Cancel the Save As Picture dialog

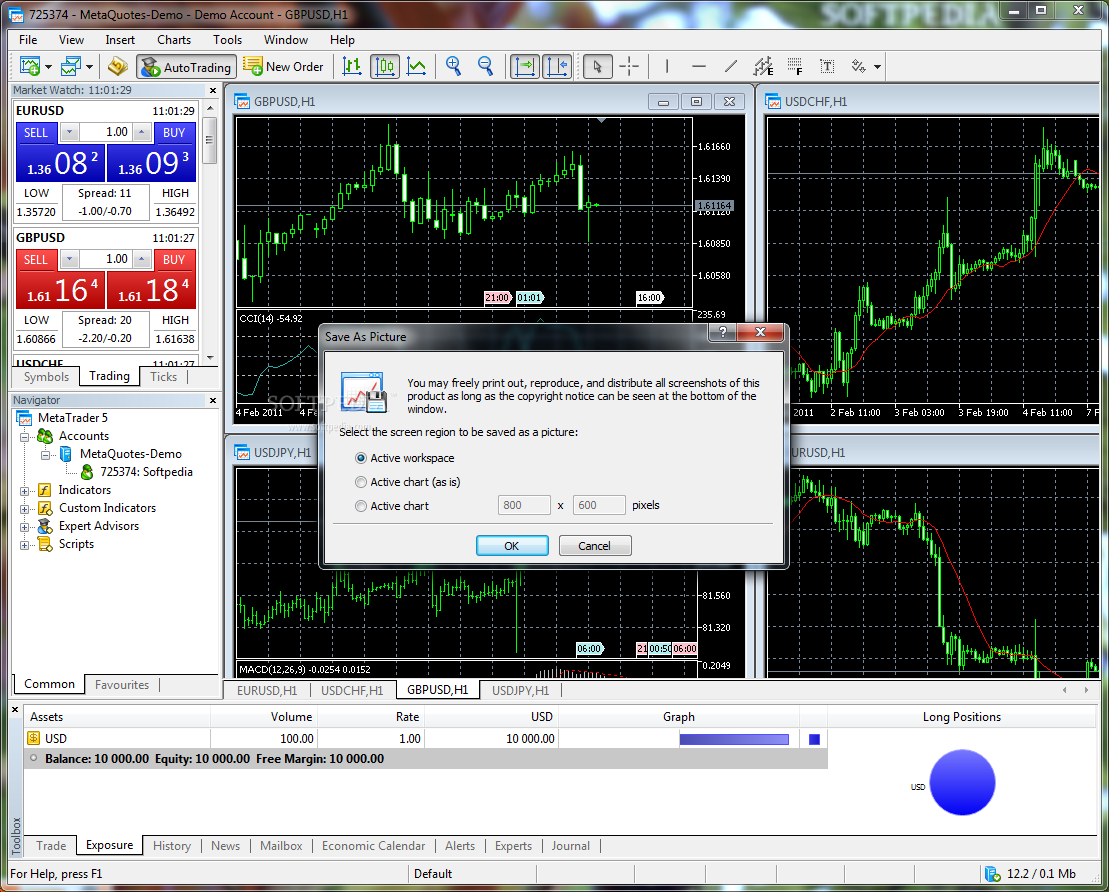point(594,546)
